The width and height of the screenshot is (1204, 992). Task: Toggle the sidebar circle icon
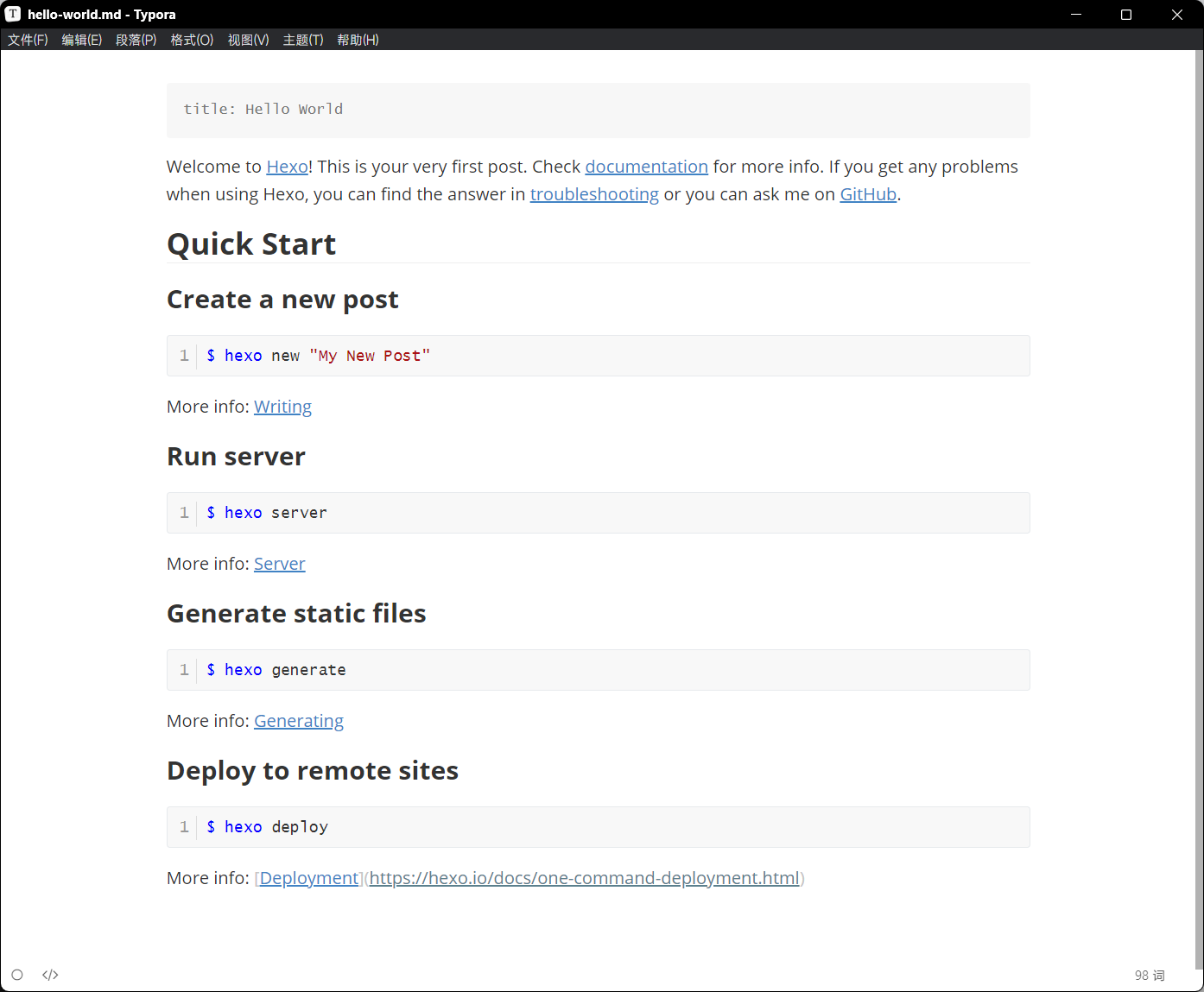[x=17, y=975]
